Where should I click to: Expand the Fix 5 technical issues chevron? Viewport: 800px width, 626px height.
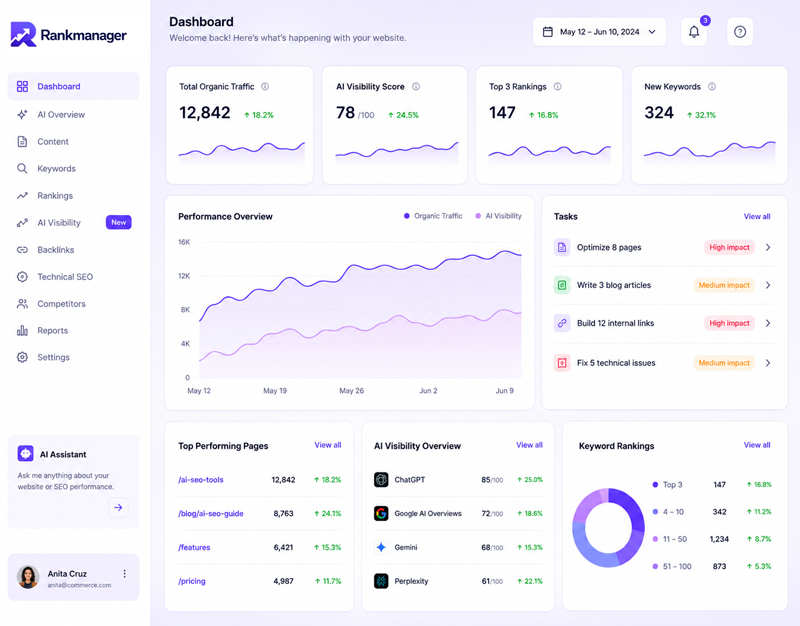pos(768,363)
